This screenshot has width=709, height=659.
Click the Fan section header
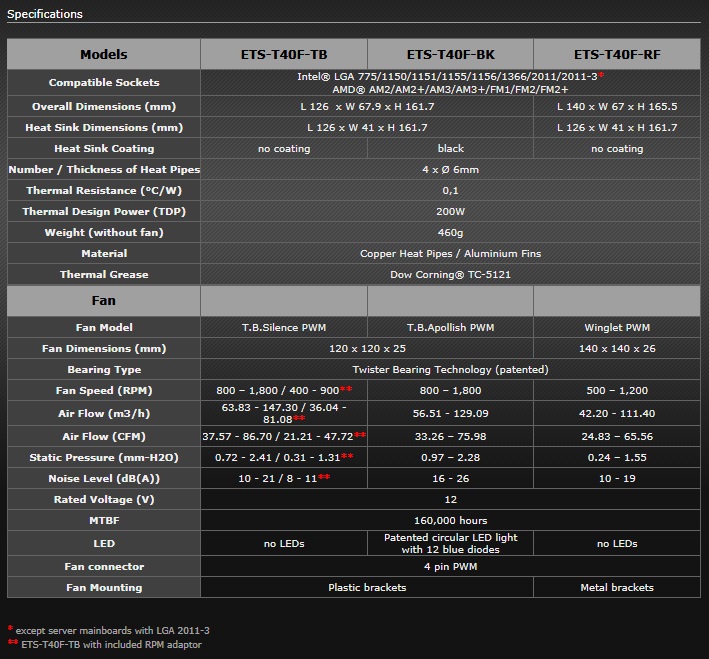tap(104, 301)
